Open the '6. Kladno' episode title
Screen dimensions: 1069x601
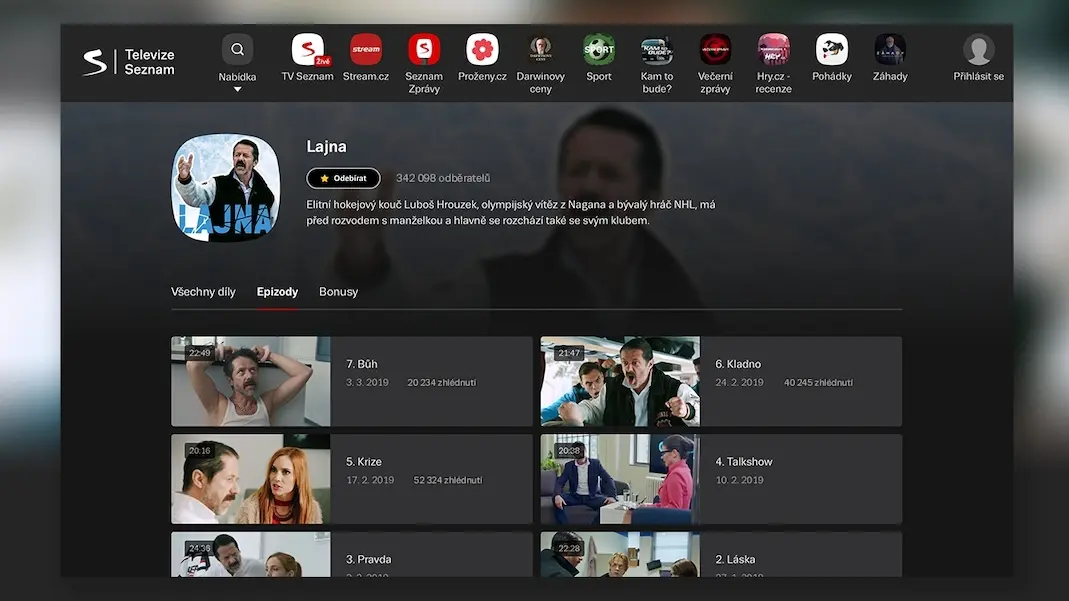[738, 364]
